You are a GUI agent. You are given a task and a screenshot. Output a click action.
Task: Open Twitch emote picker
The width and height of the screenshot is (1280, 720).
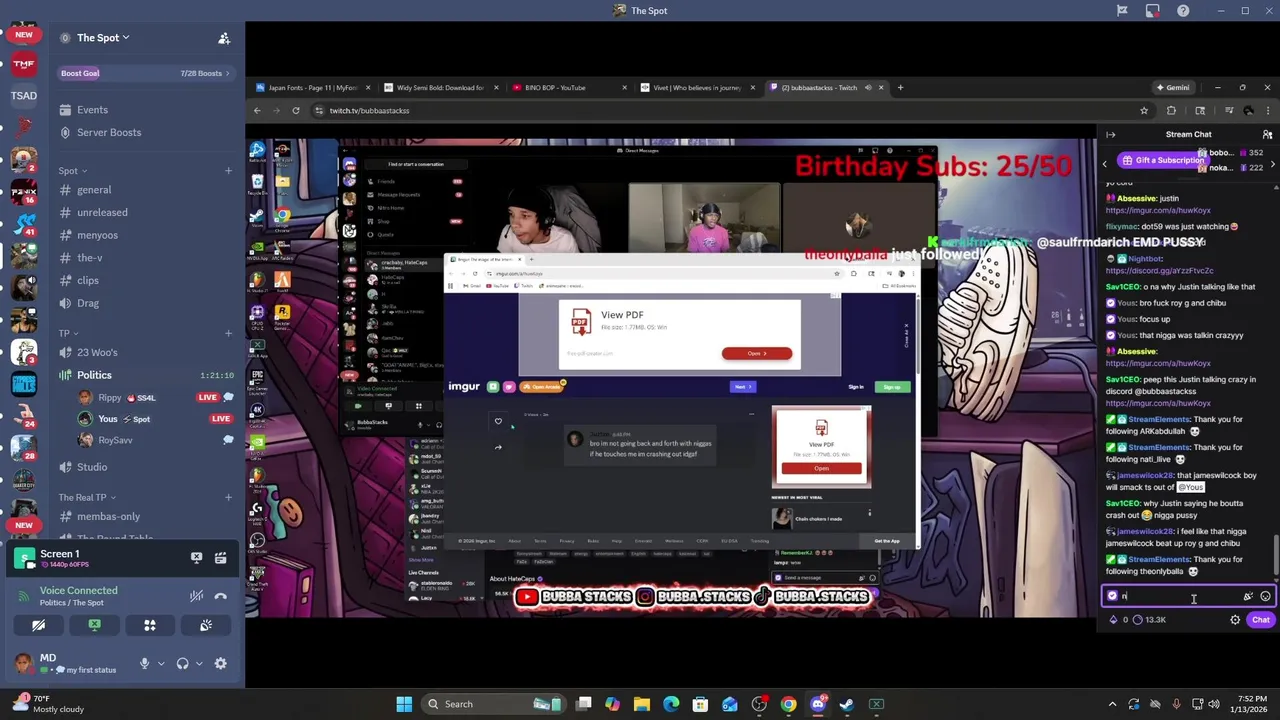[1265, 596]
